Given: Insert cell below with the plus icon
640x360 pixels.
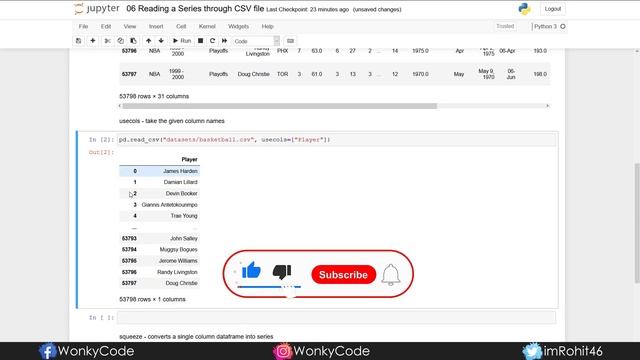Looking at the screenshot, I should click(x=93, y=41).
